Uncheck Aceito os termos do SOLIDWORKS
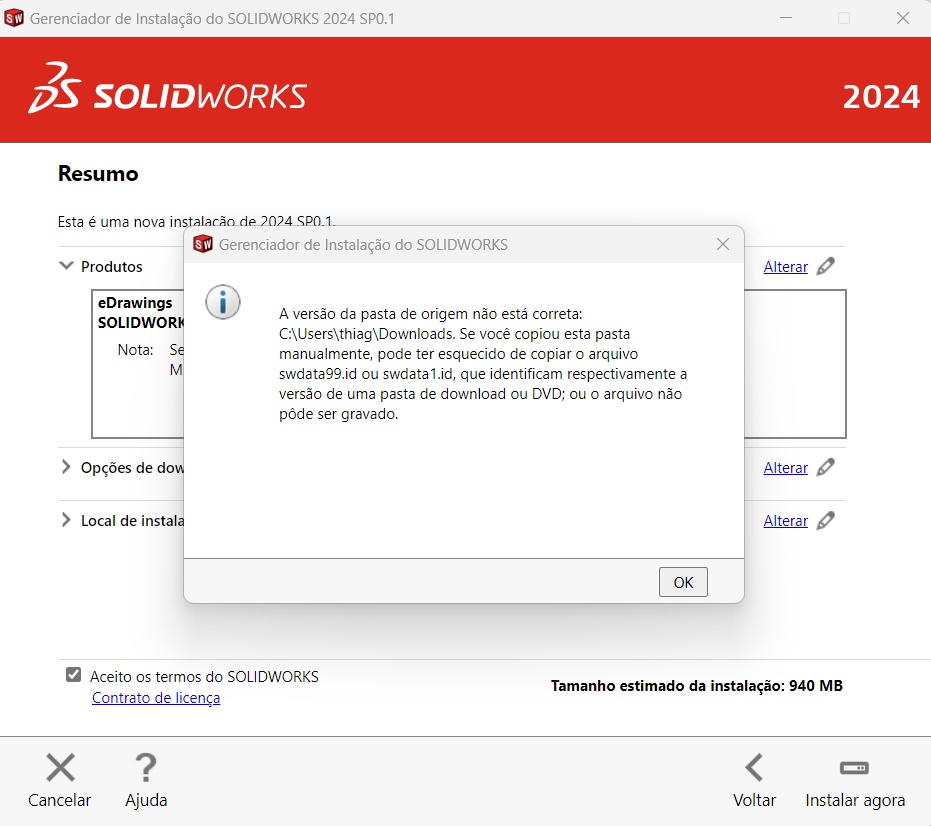This screenshot has height=826, width=931. (73, 675)
